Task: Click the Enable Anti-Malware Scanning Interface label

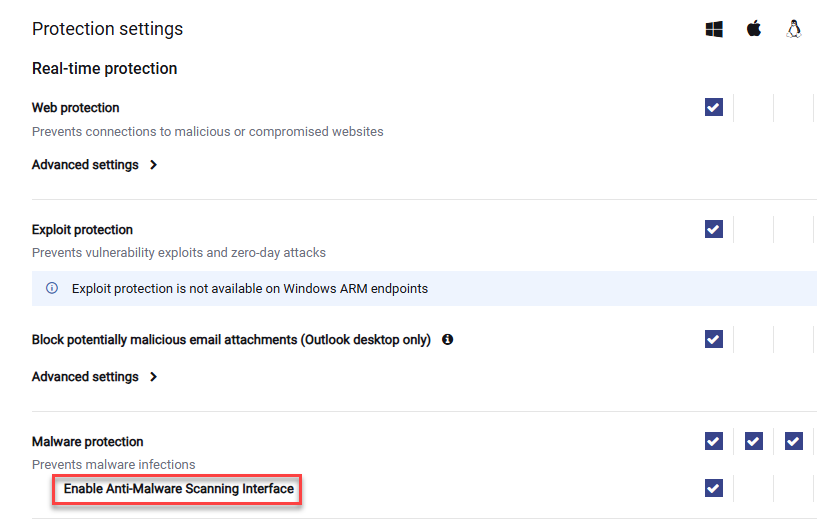Action: tap(179, 489)
